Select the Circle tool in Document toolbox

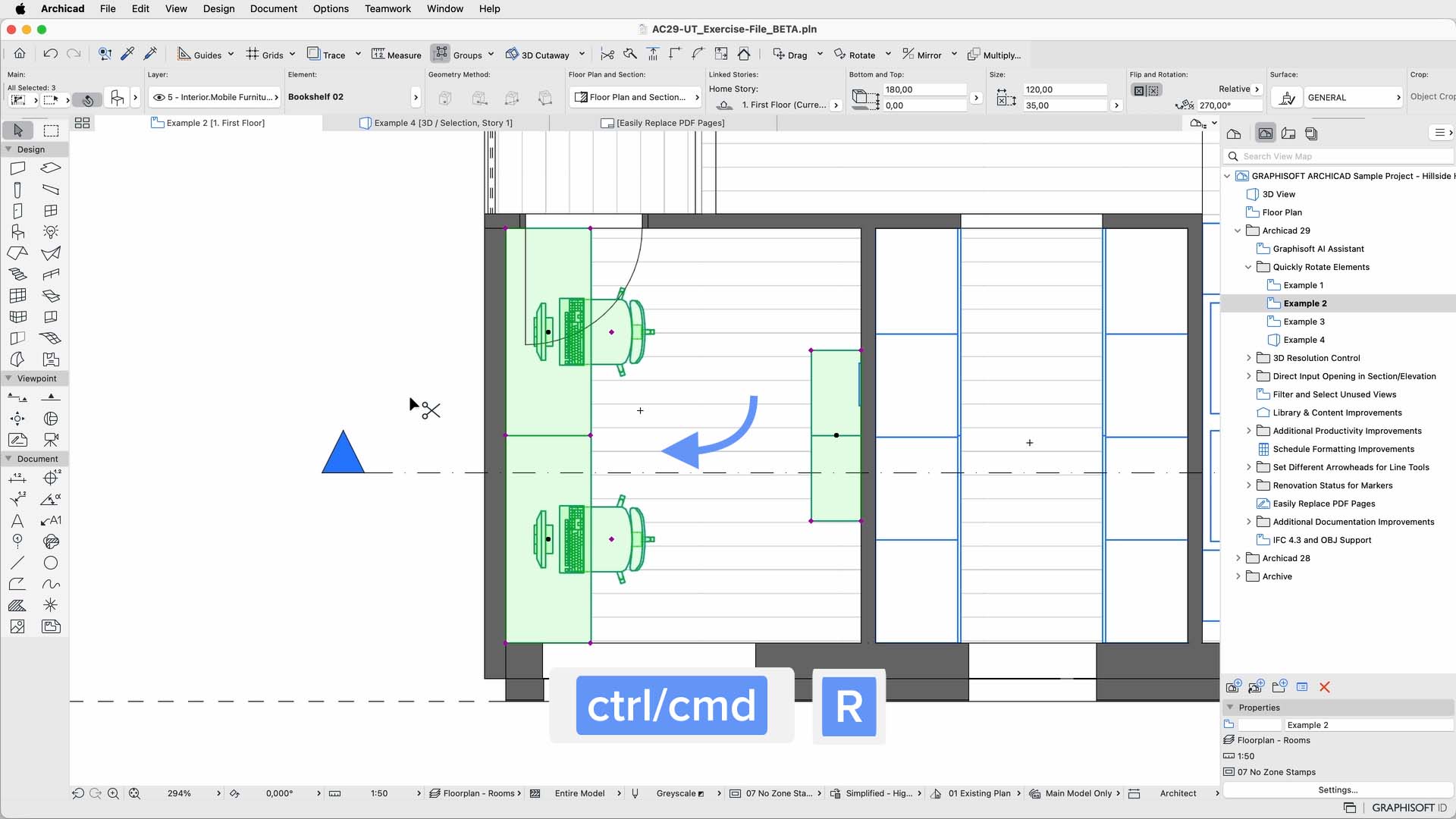click(x=51, y=563)
